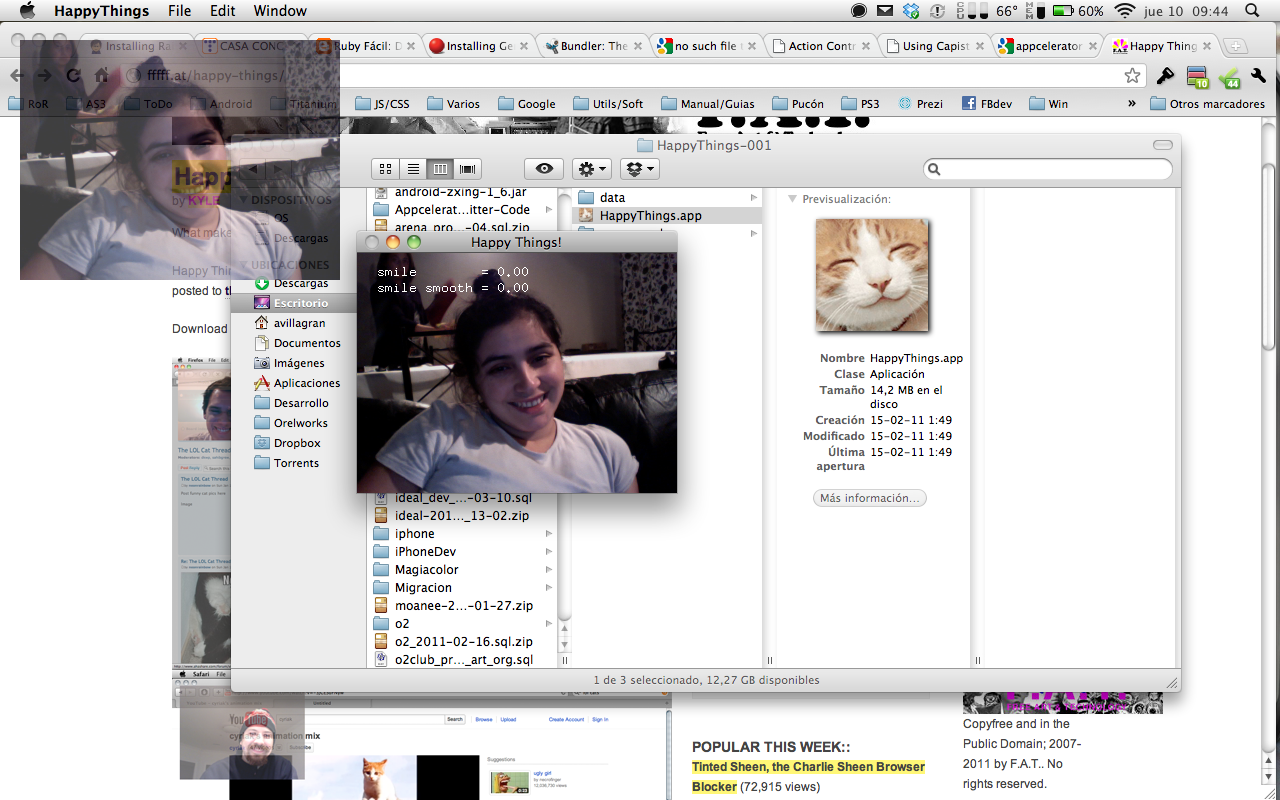1280x800 pixels.
Task: Collapse the Previsualización section
Action: (793, 199)
